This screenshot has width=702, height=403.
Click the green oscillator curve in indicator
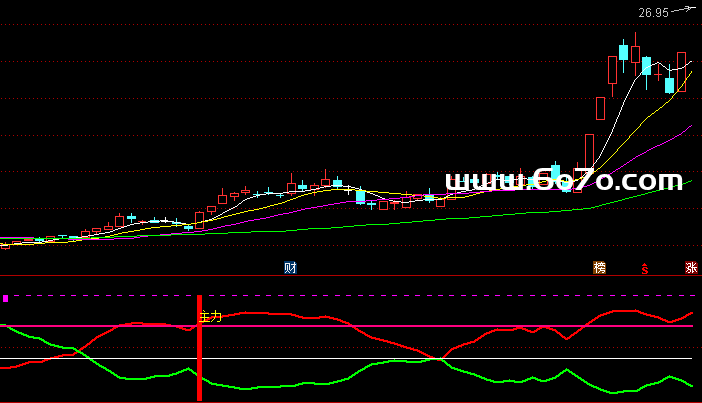tap(300, 385)
